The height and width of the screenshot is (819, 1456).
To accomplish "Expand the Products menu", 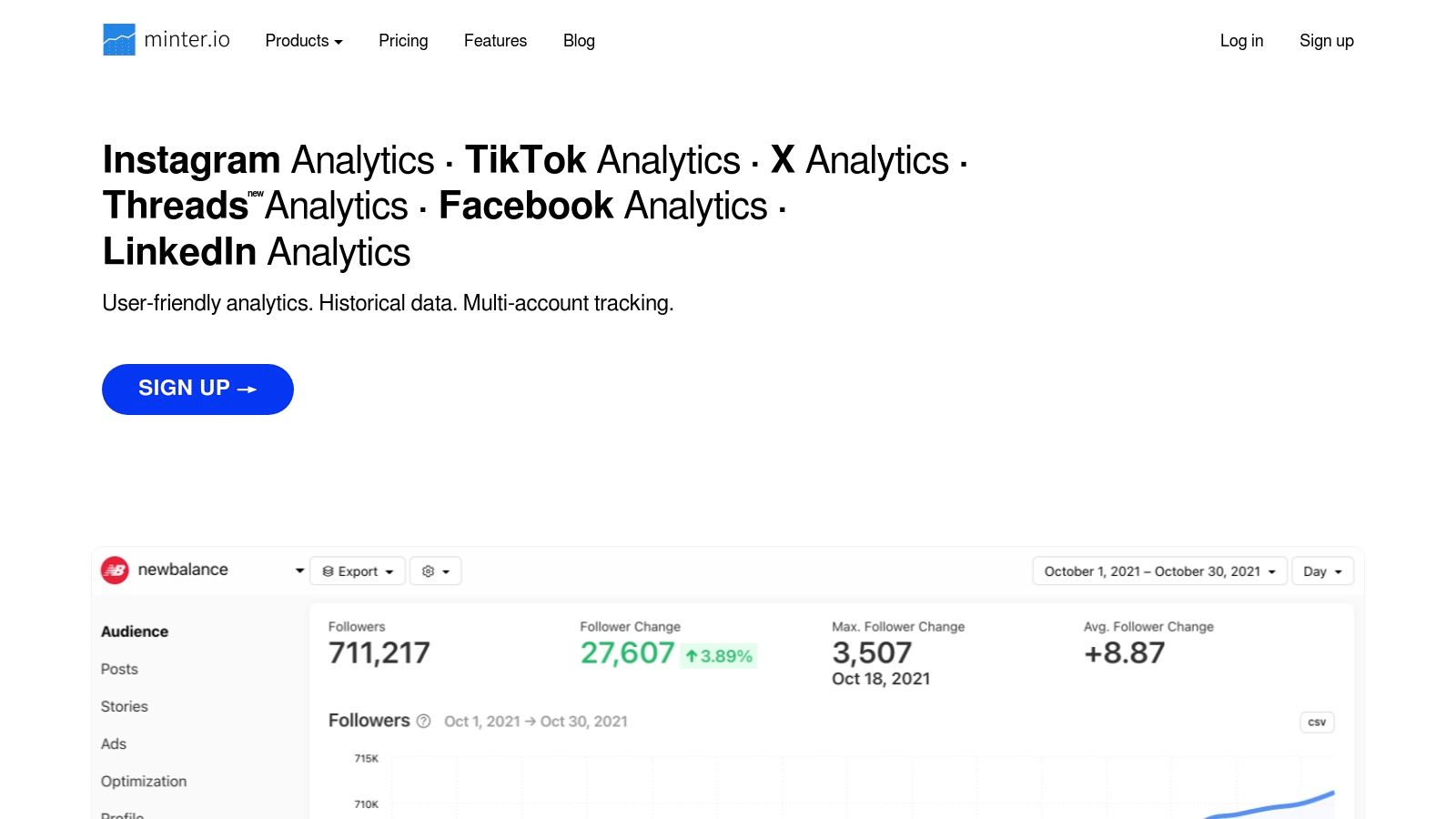I will tap(303, 41).
